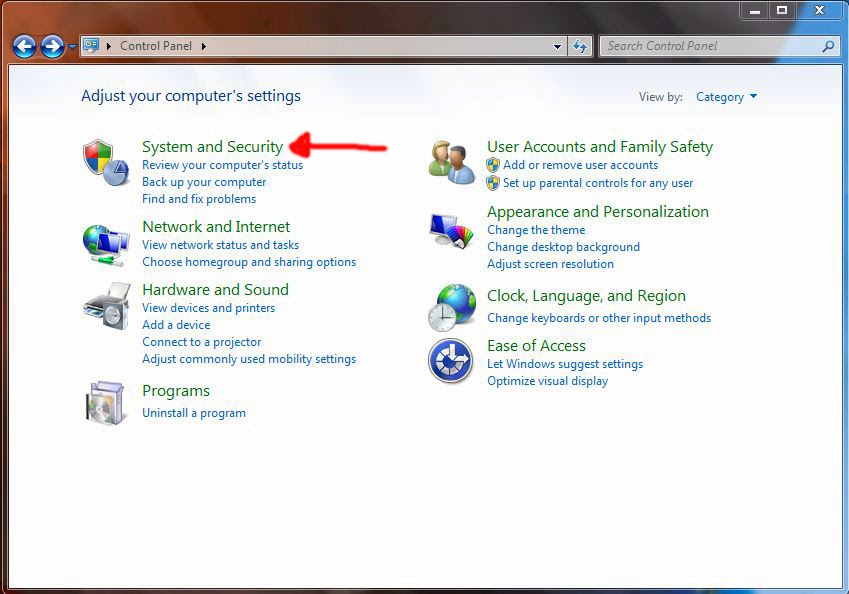Open Hardware and Sound category

(215, 290)
